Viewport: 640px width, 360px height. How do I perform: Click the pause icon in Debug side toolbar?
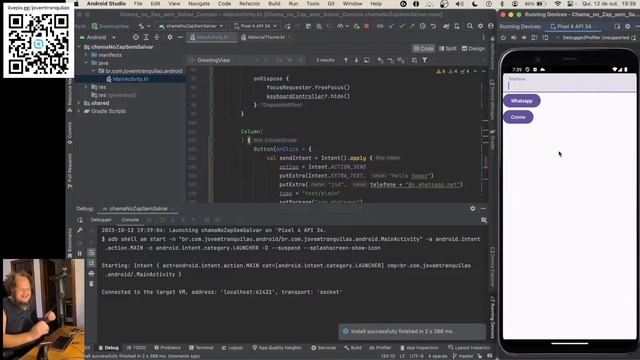point(80,253)
